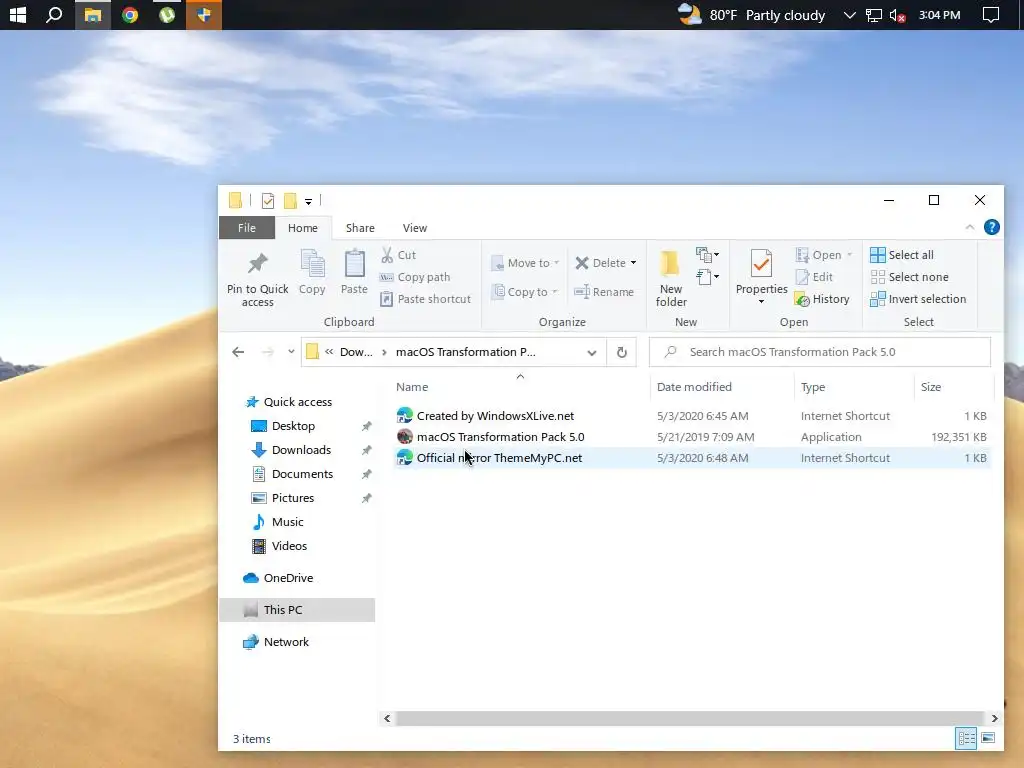Create a New folder from ribbon
The width and height of the screenshot is (1024, 768).
tap(671, 279)
